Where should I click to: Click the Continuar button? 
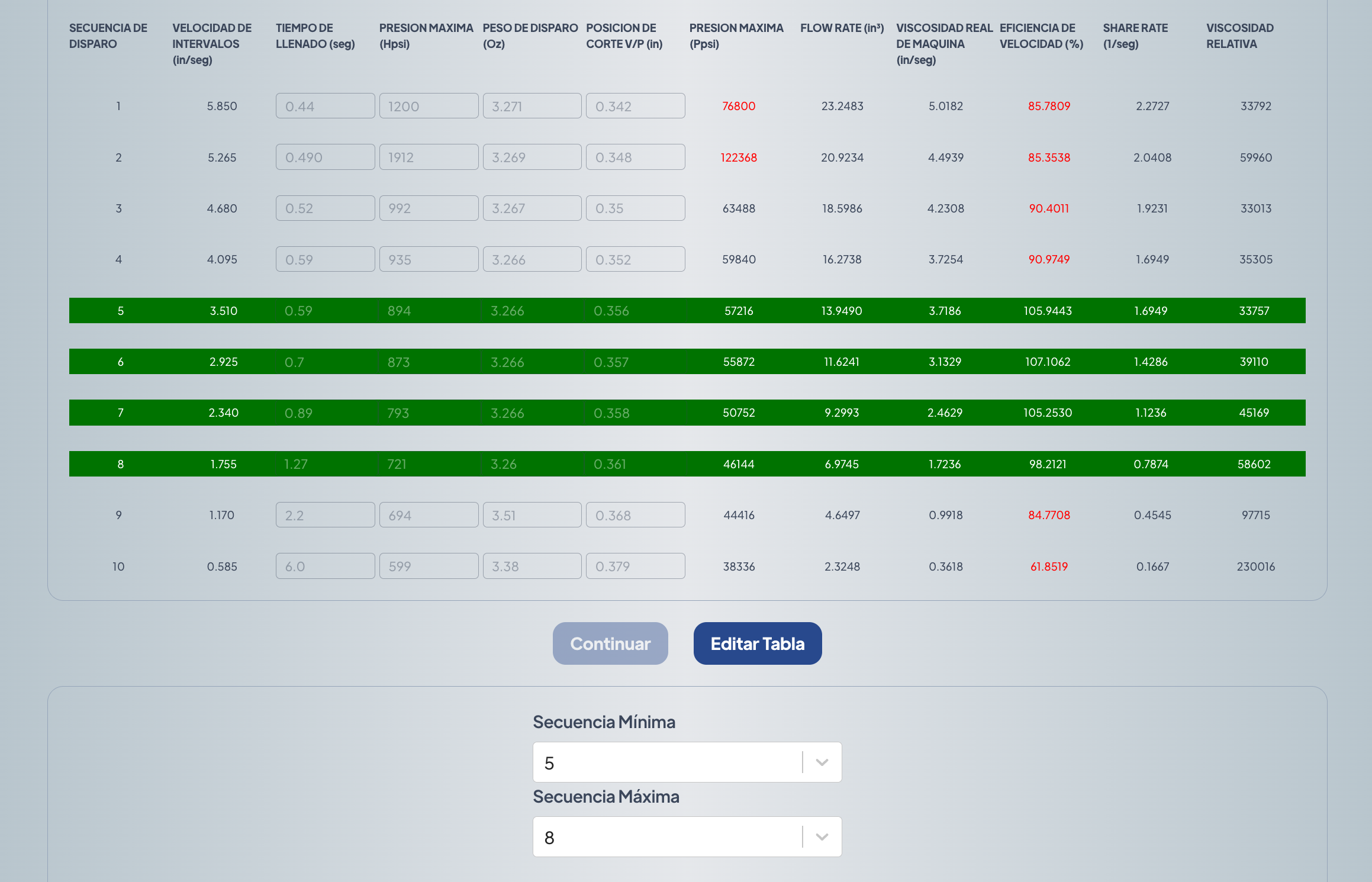point(610,643)
